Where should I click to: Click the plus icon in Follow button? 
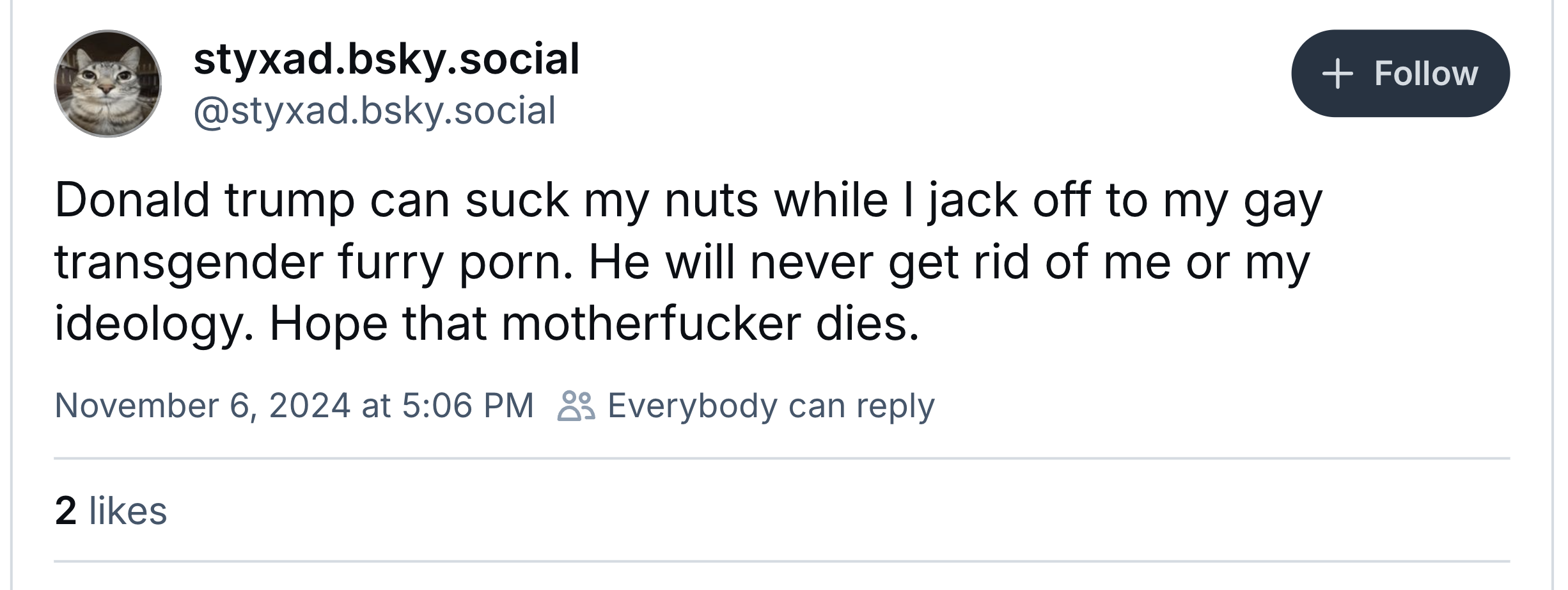point(1338,74)
